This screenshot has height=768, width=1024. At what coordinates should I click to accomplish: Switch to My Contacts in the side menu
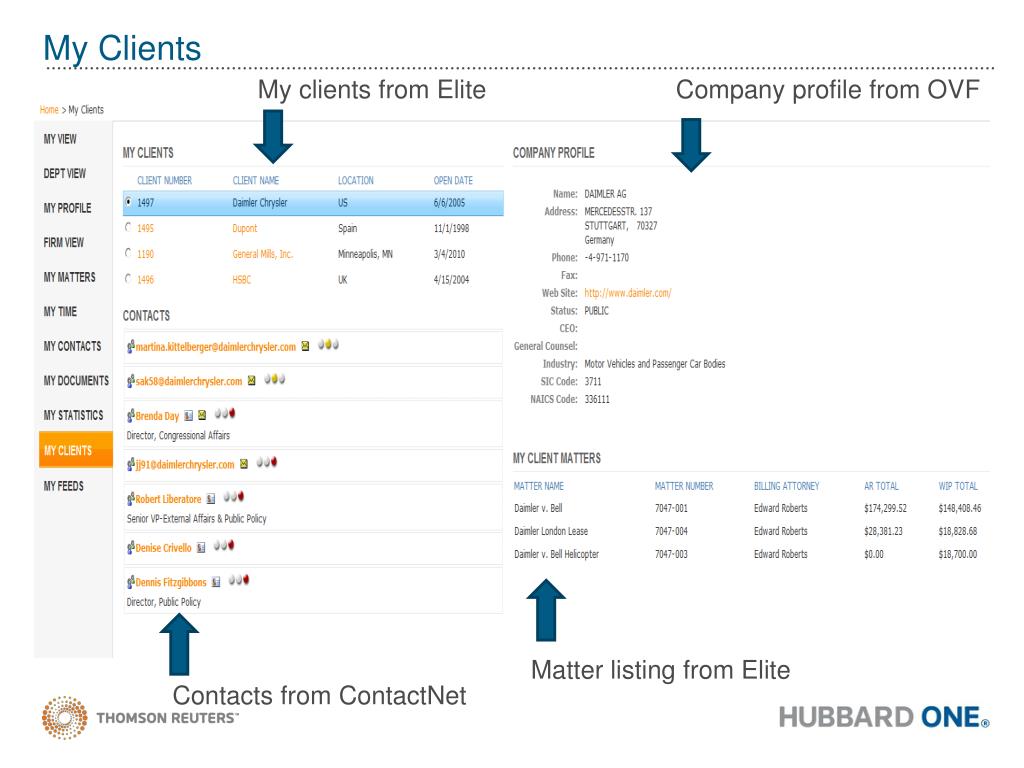[x=72, y=346]
